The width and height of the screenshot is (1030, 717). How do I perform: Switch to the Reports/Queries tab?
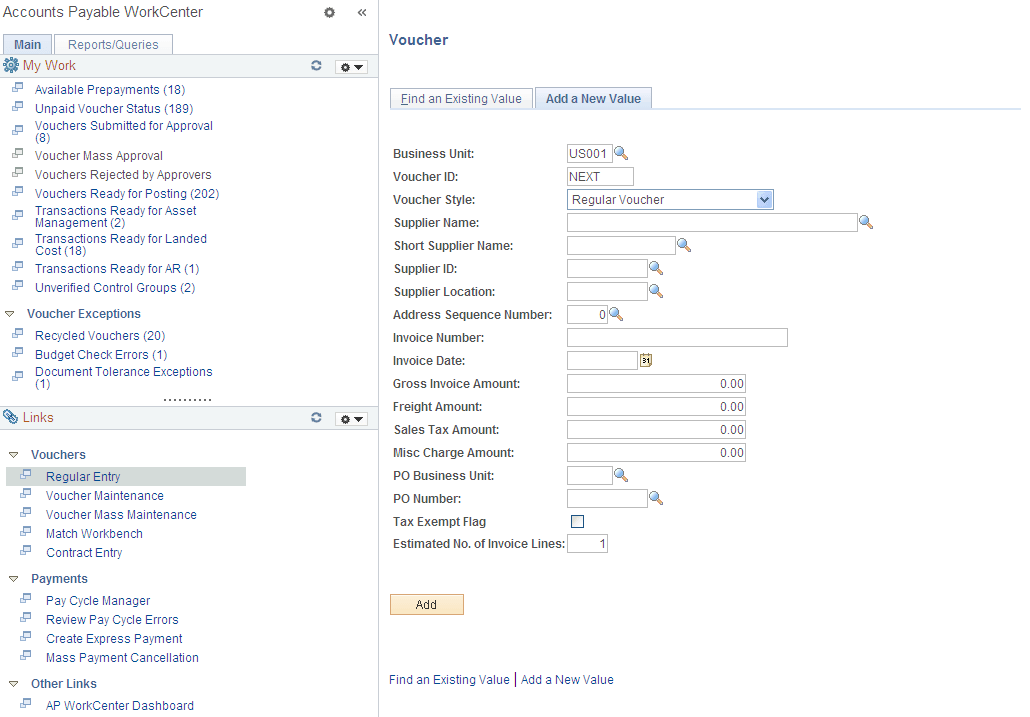click(112, 44)
